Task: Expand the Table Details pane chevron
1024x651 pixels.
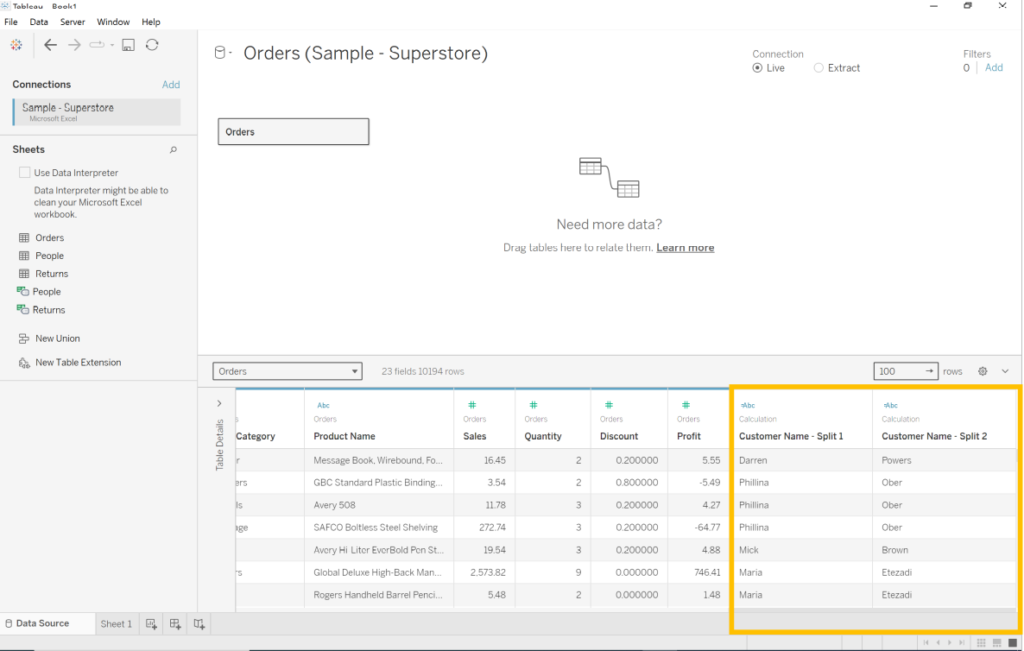Action: tap(219, 404)
